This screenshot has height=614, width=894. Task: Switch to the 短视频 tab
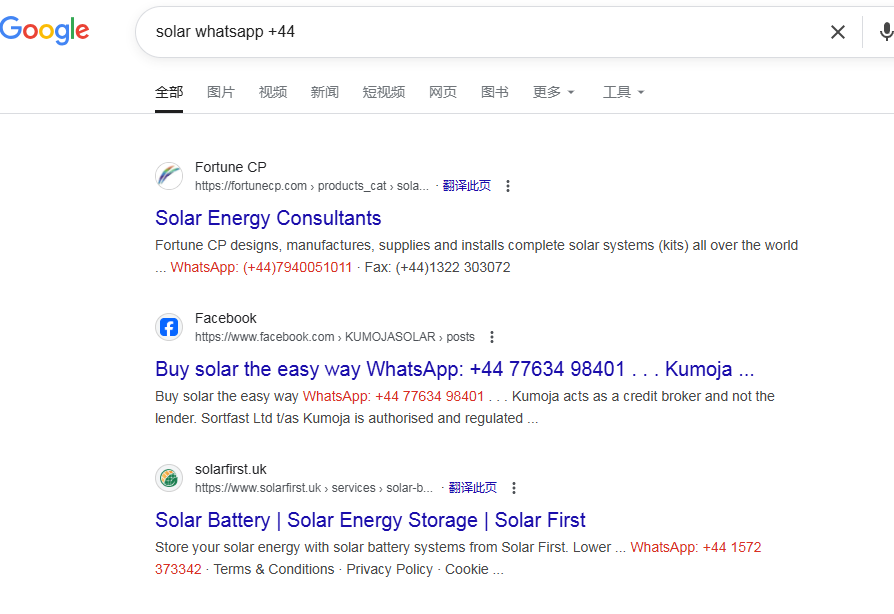(x=384, y=92)
